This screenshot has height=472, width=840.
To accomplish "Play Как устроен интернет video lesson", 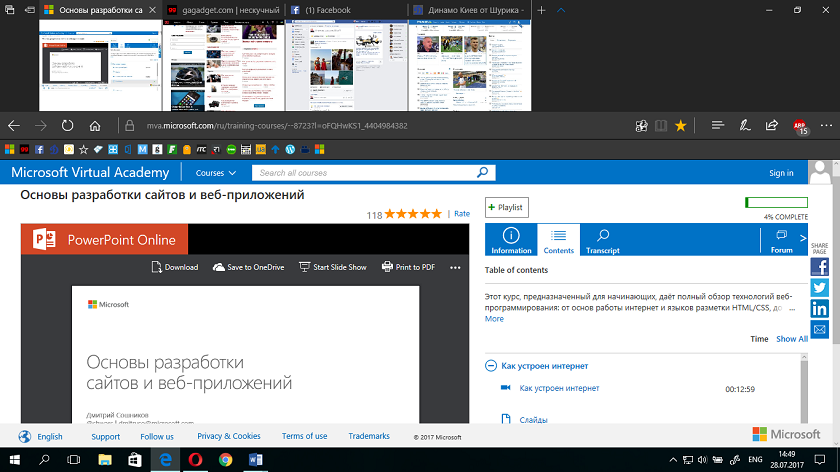I will click(x=559, y=388).
